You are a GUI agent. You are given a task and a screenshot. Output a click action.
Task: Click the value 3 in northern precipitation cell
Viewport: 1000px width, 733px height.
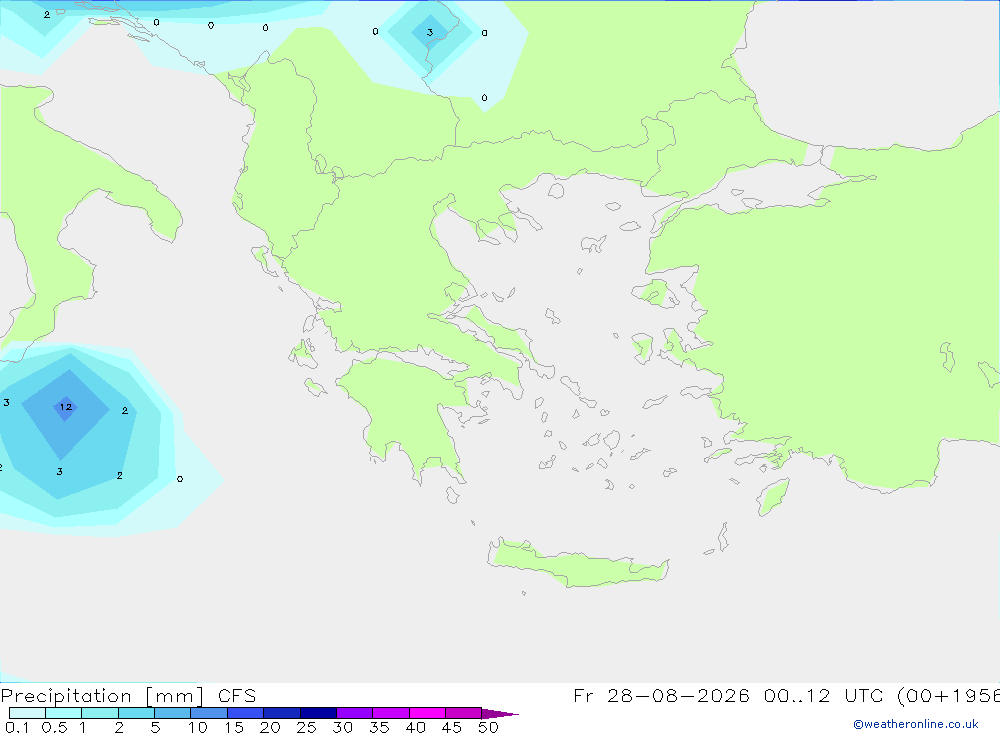pyautogui.click(x=430, y=33)
